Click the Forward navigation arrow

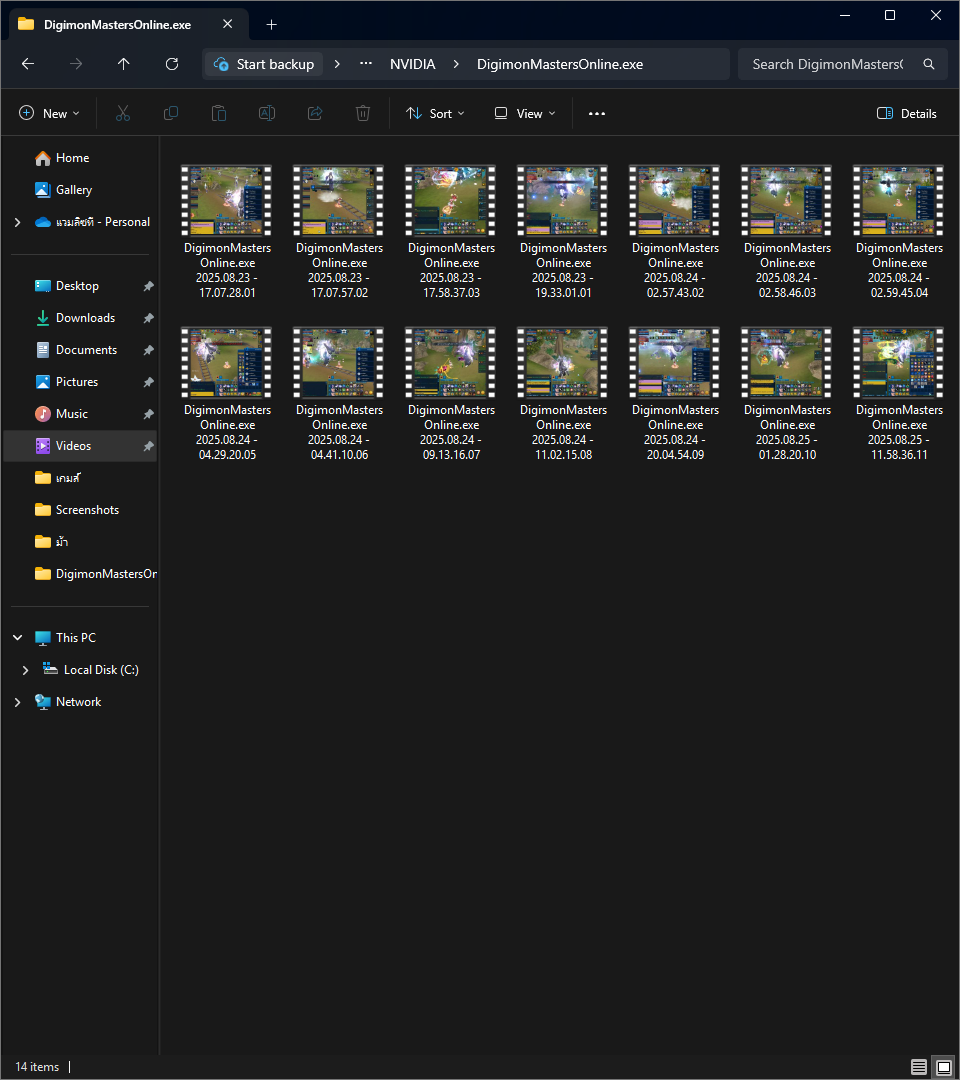click(x=76, y=64)
